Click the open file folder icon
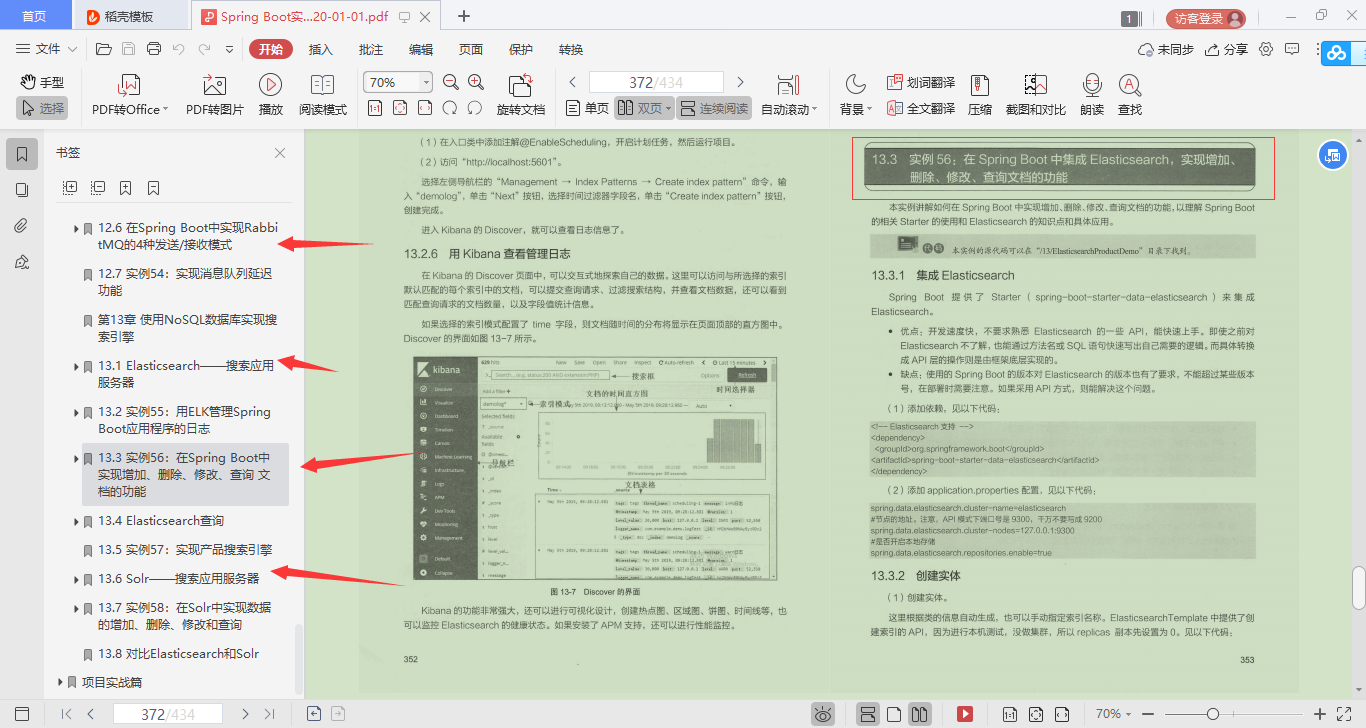Image resolution: width=1366 pixels, height=728 pixels. coord(103,49)
